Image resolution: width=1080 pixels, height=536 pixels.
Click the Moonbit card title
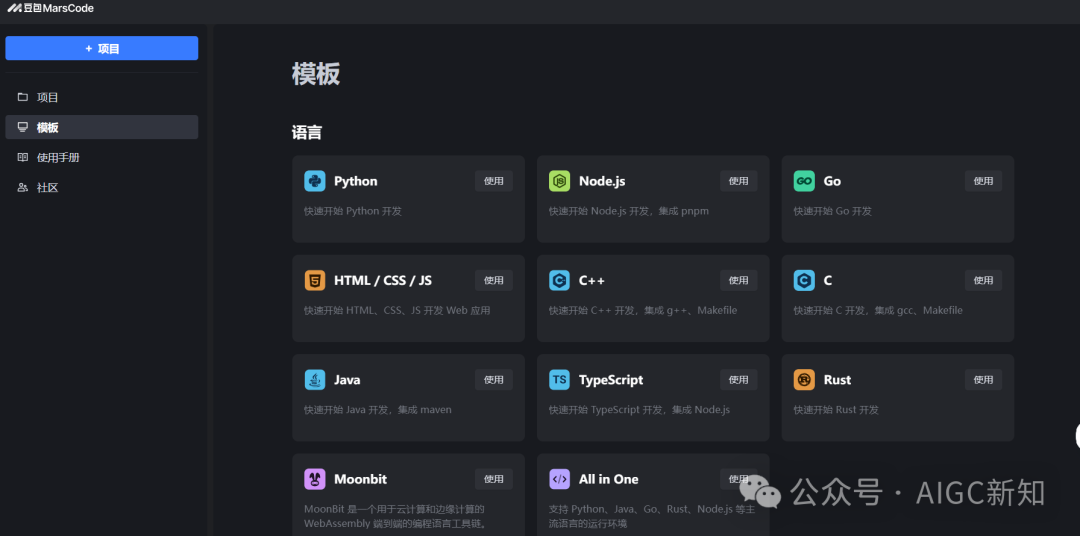pos(360,479)
